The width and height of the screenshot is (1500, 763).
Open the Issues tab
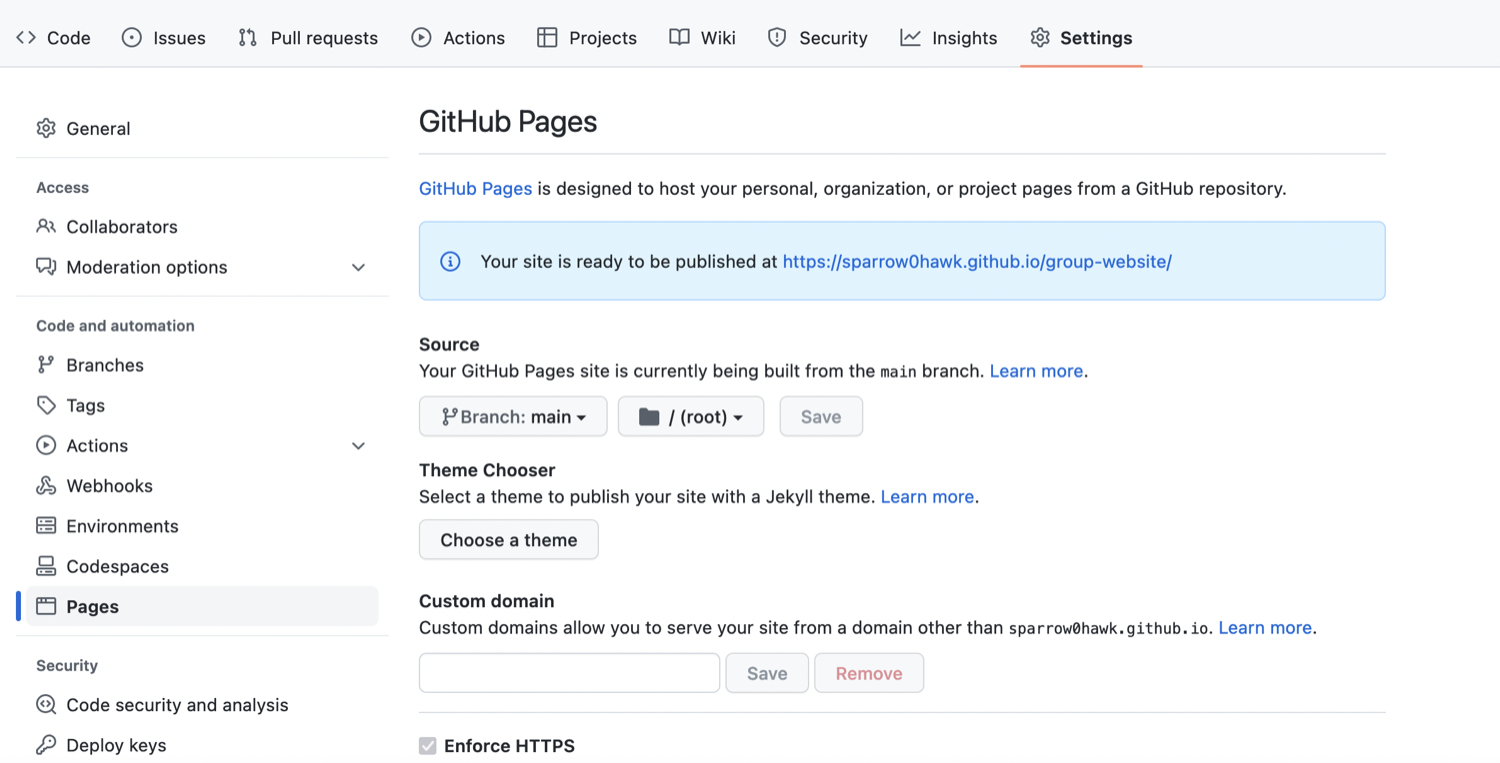[164, 38]
